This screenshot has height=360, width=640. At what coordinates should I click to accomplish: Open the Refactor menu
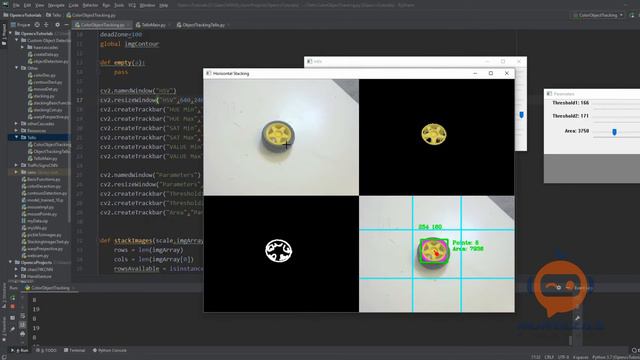coord(90,5)
